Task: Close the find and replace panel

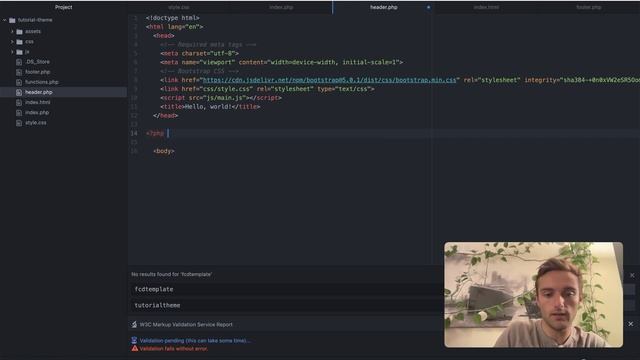Action: pos(632,276)
